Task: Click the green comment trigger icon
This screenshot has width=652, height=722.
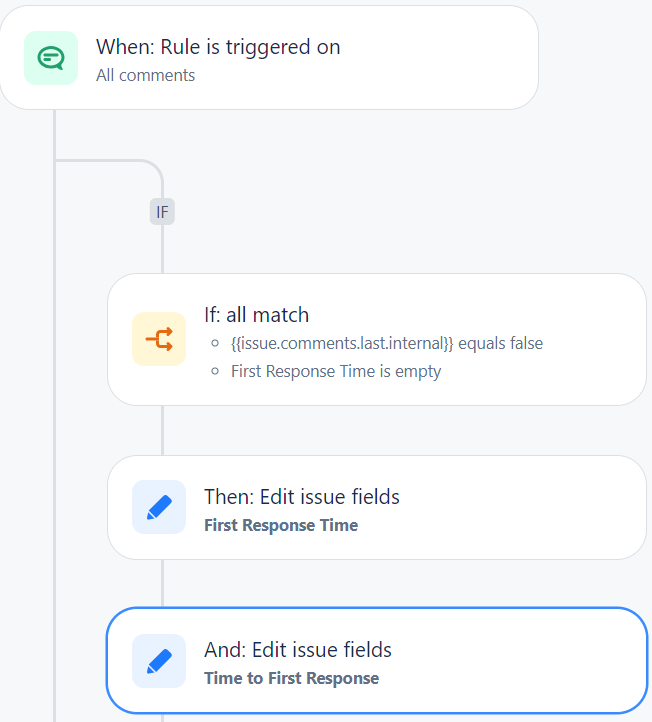Action: point(51,58)
